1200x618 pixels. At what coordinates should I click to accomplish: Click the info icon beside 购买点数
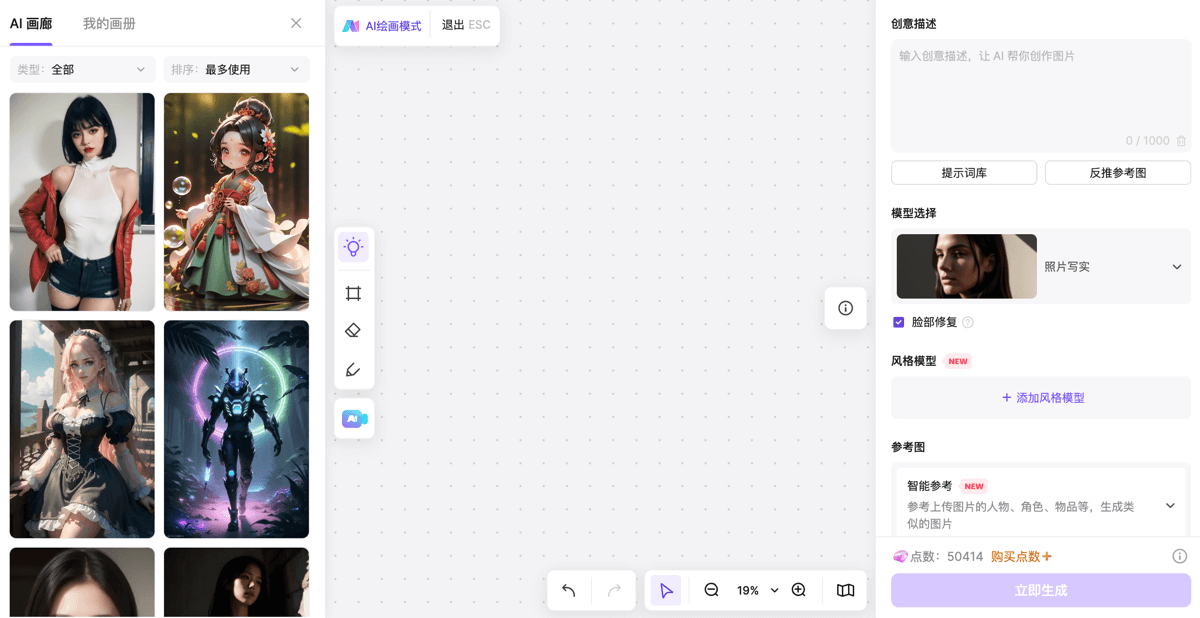1180,556
